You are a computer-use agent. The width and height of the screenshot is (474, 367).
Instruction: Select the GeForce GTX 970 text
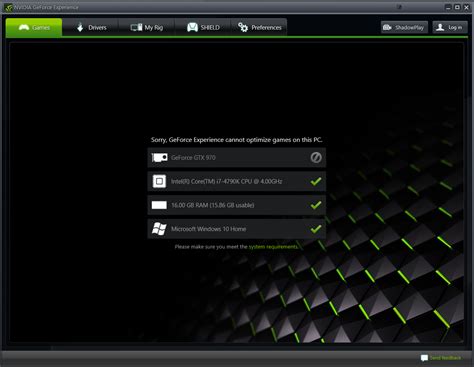click(x=193, y=157)
